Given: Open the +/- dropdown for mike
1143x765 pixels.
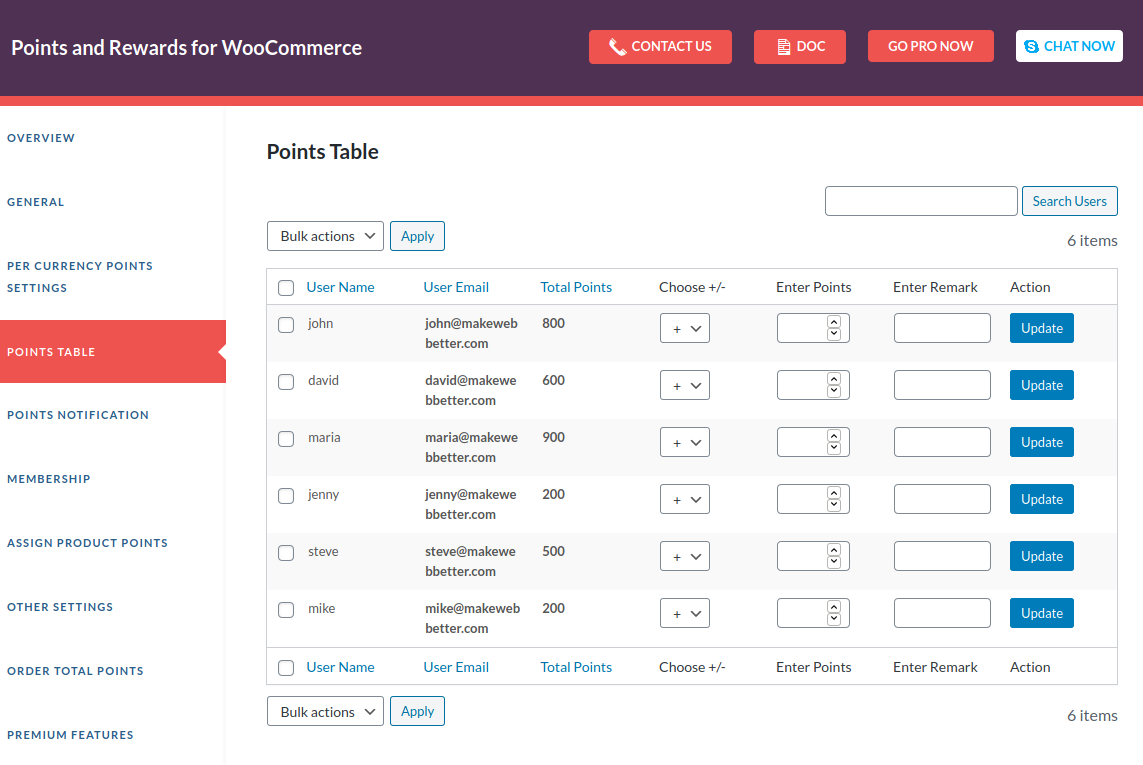Looking at the screenshot, I should pyautogui.click(x=684, y=613).
